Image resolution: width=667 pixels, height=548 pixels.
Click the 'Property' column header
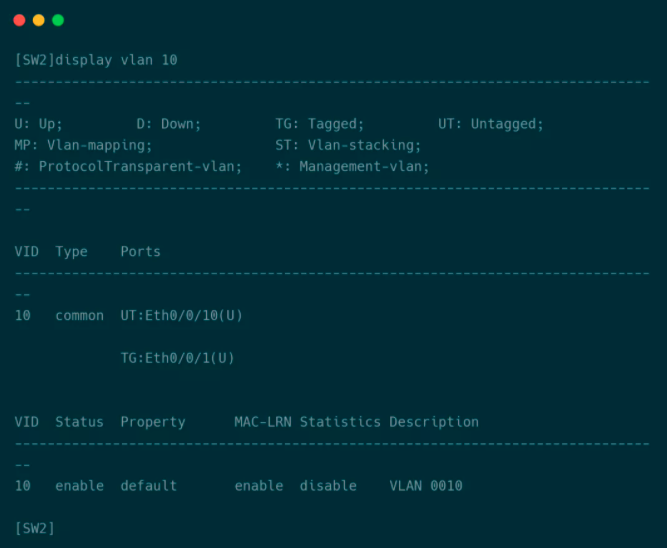pos(152,422)
